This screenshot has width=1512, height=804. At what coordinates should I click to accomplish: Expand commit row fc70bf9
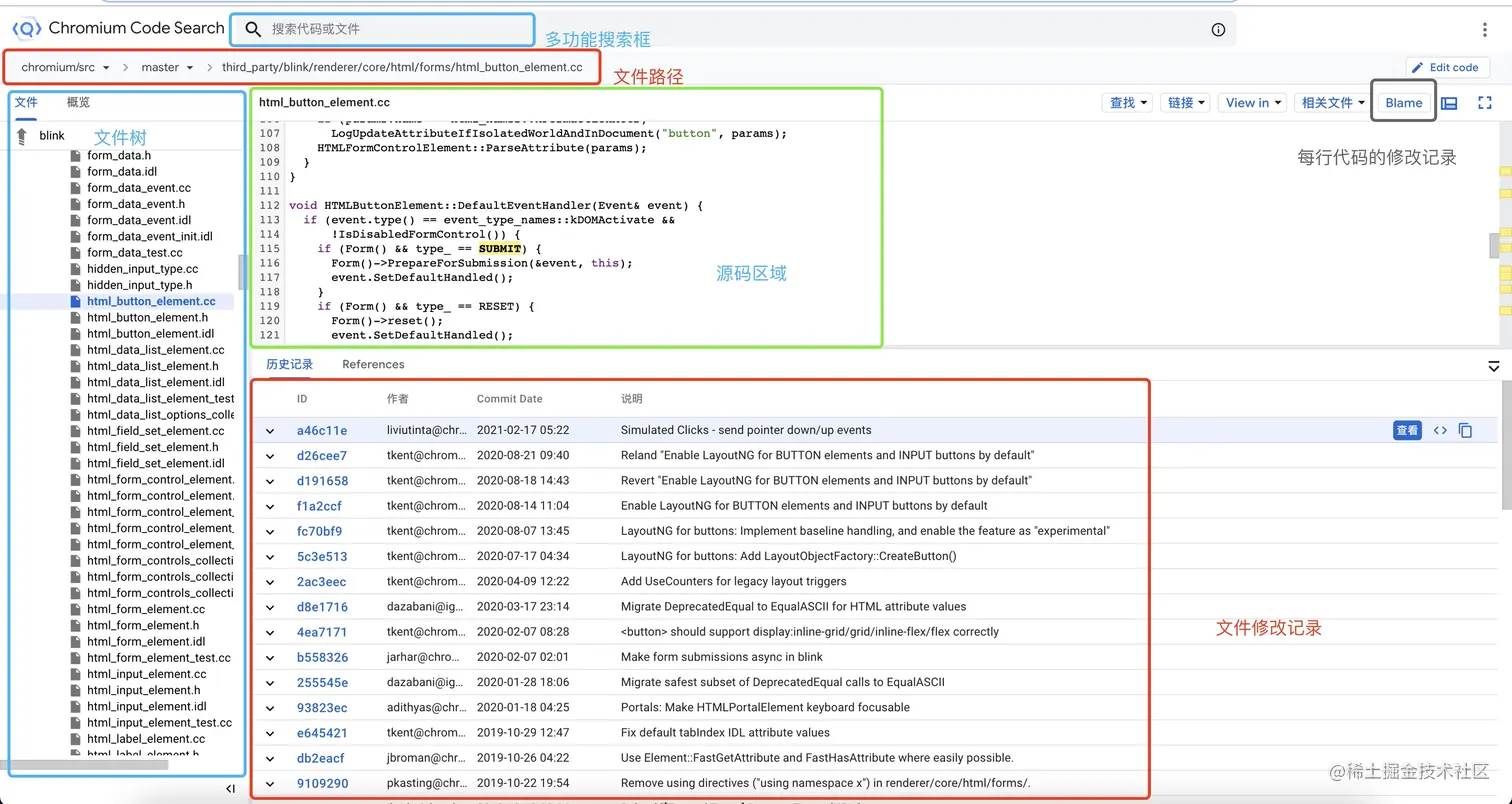coord(269,531)
